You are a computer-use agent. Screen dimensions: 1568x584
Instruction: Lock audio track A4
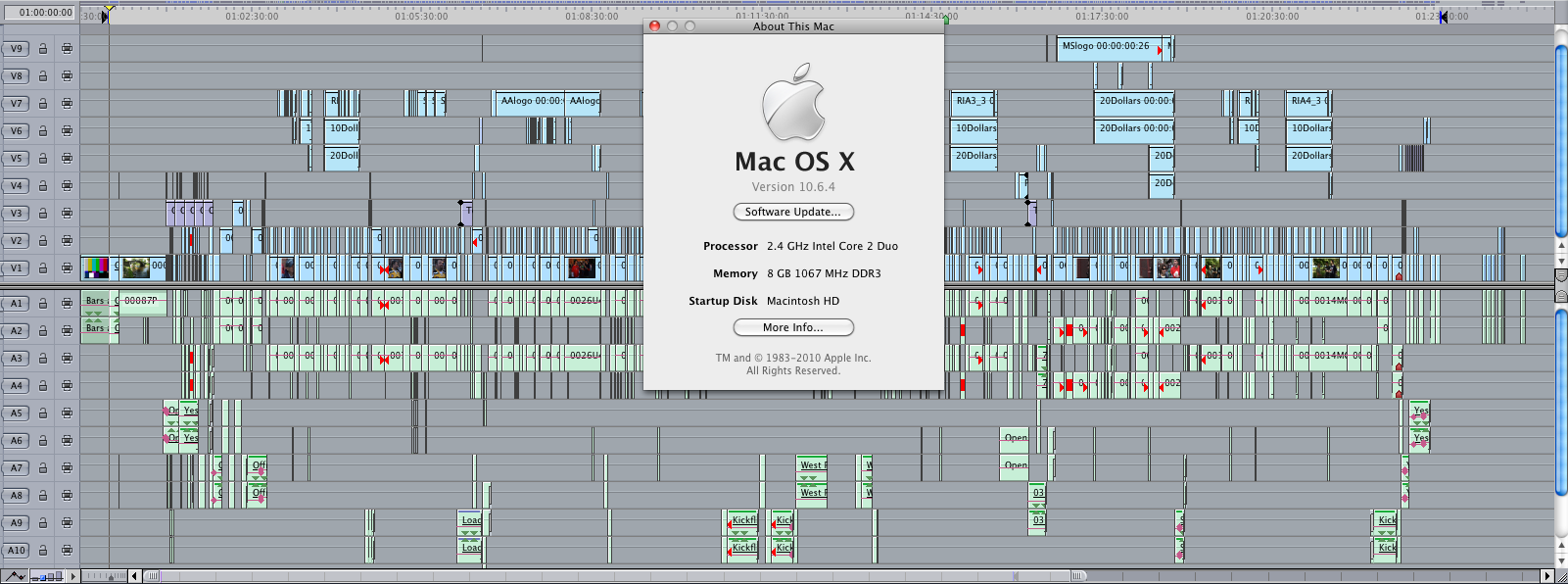[x=43, y=386]
